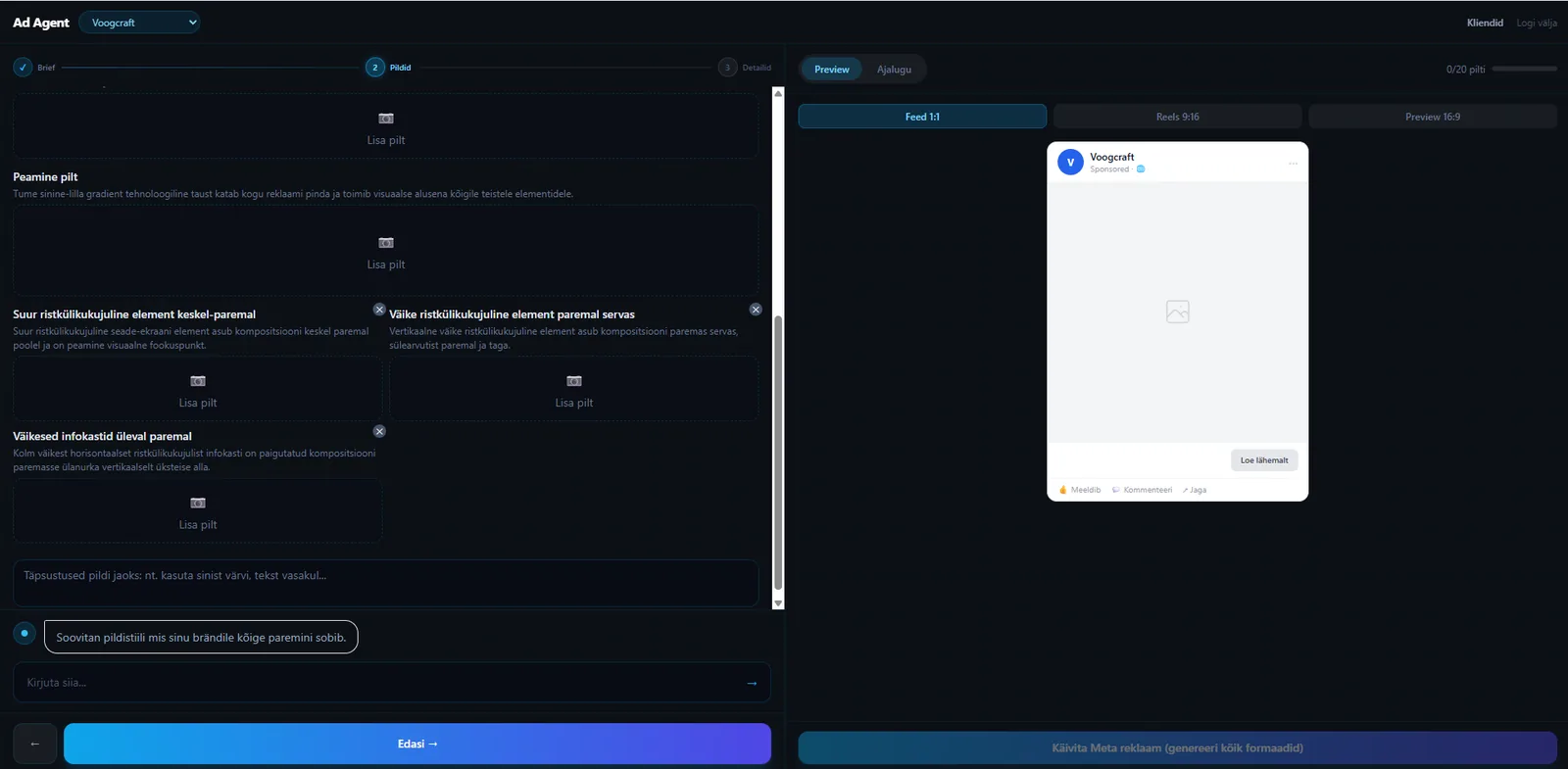Image resolution: width=1568 pixels, height=769 pixels.
Task: Open the Voogcraft client dropdown
Action: point(139,23)
